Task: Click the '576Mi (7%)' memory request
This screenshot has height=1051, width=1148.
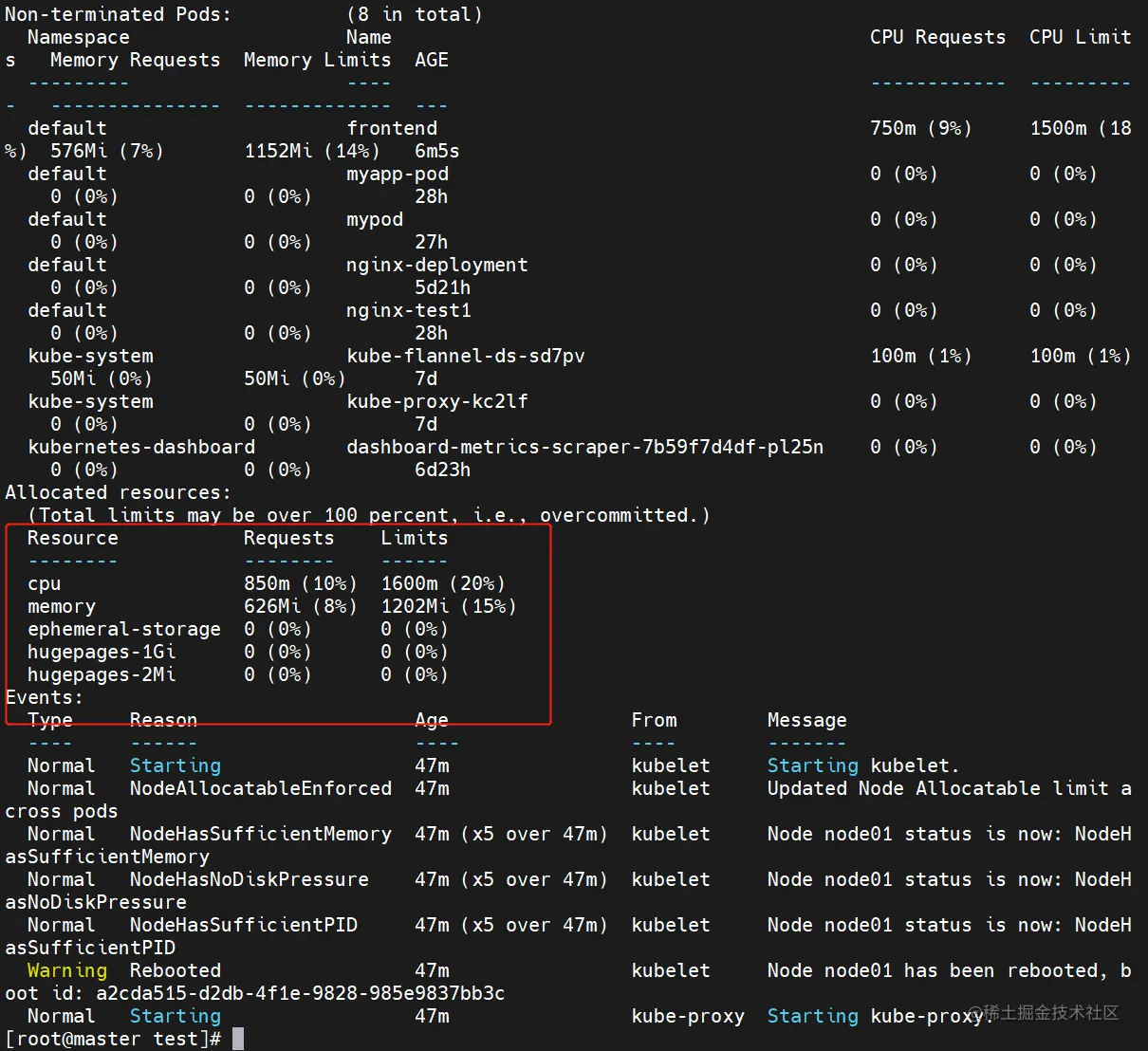Action: [x=107, y=151]
